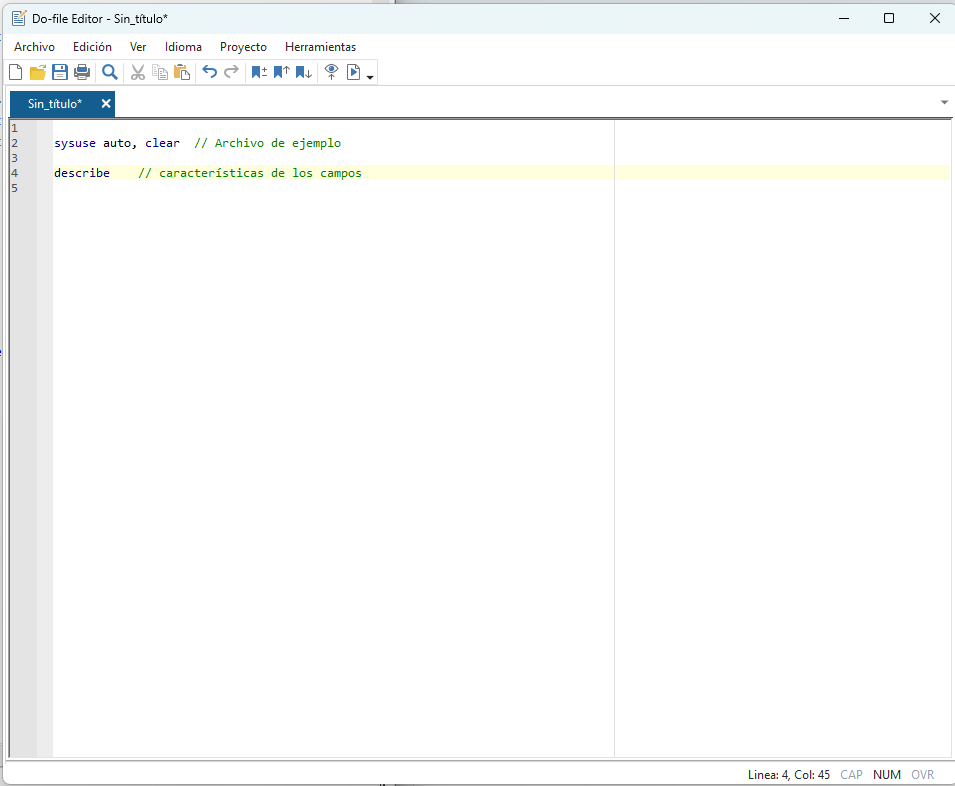955x786 pixels.
Task: Open the find magnifier tool
Action: coord(110,72)
